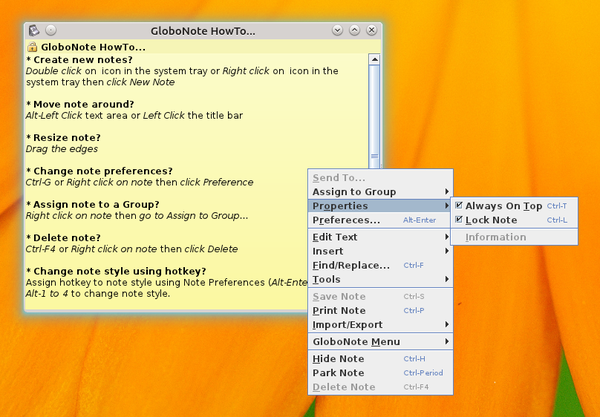Click the '* Resize note?' heading
Screen dimensions: 600x417
point(63,138)
